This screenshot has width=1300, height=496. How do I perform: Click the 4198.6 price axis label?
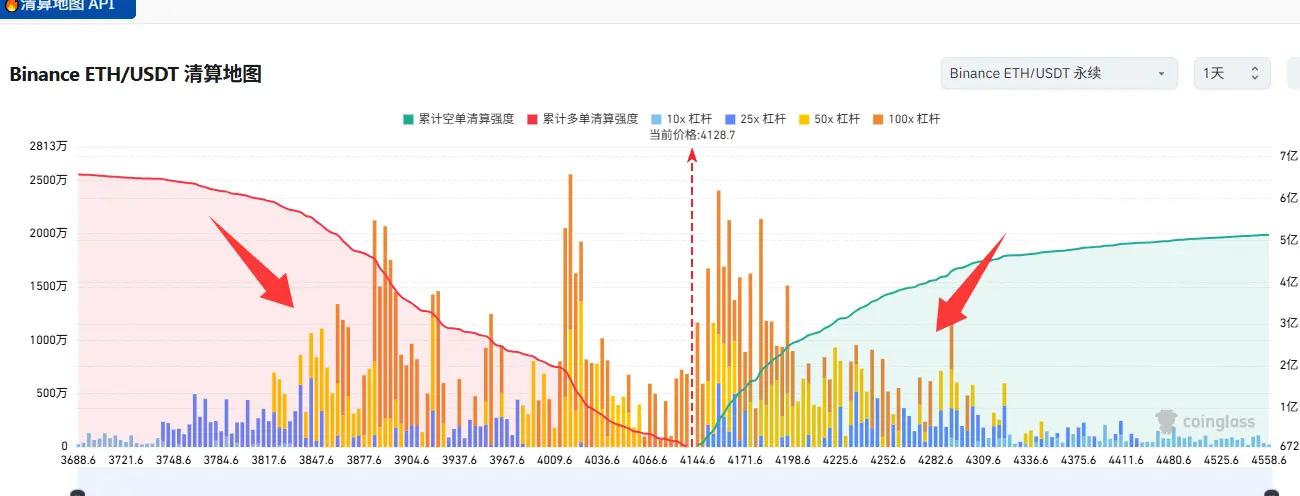coord(792,460)
